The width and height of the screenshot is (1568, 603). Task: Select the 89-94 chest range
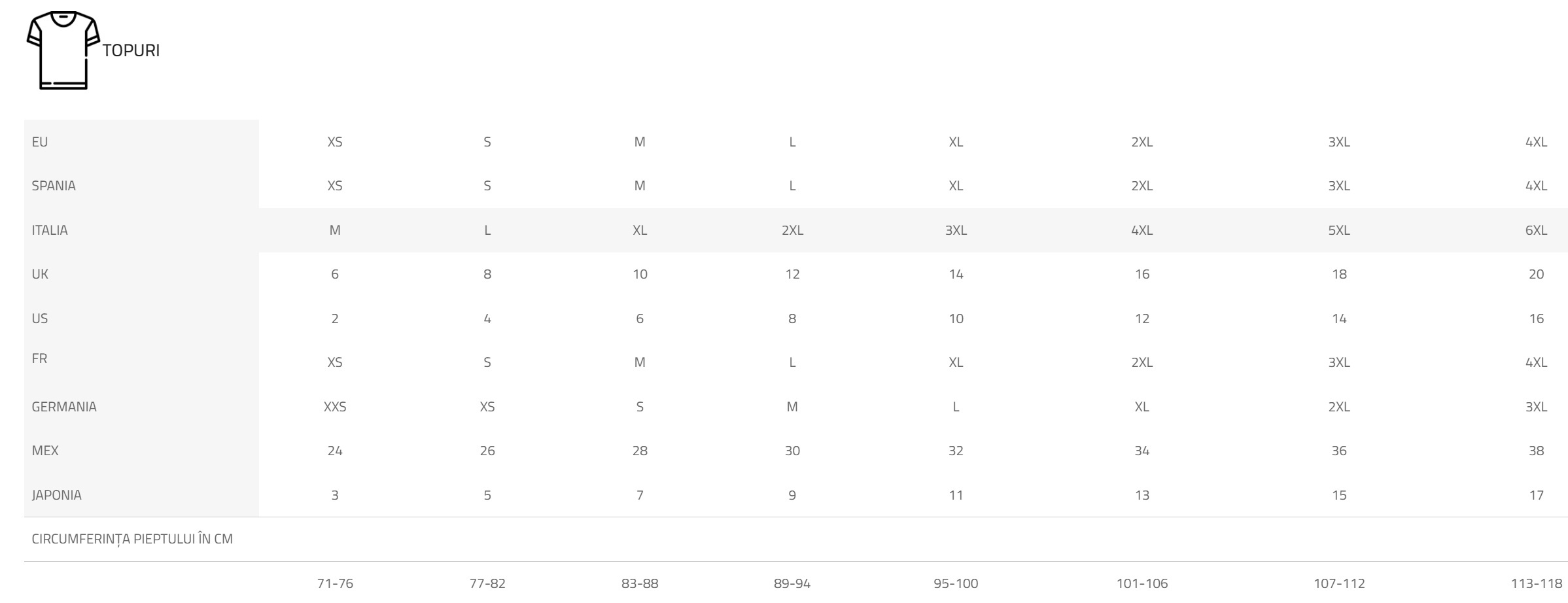tap(792, 583)
